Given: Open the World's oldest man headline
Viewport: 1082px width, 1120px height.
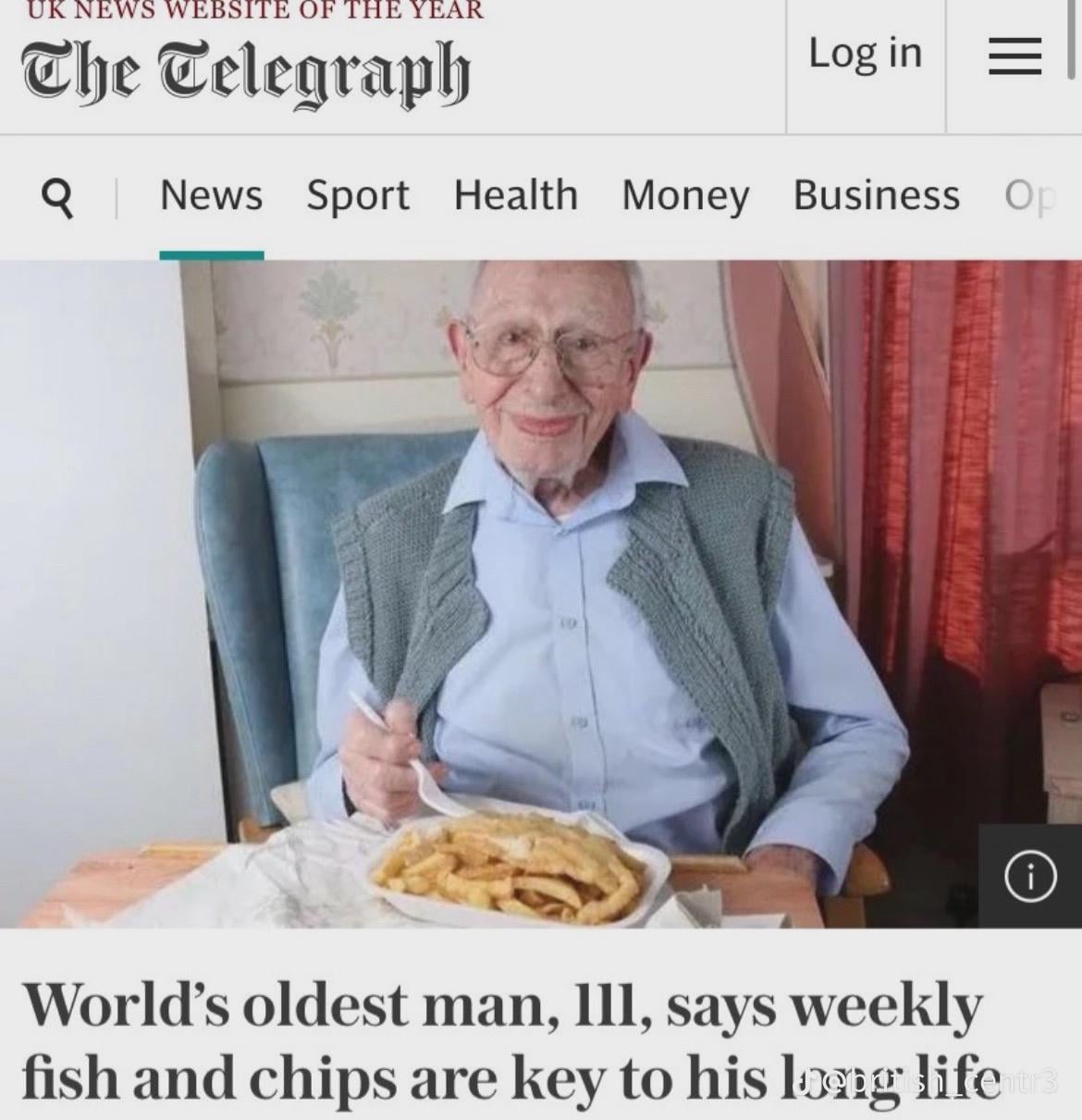Looking at the screenshot, I should pos(510,1042).
